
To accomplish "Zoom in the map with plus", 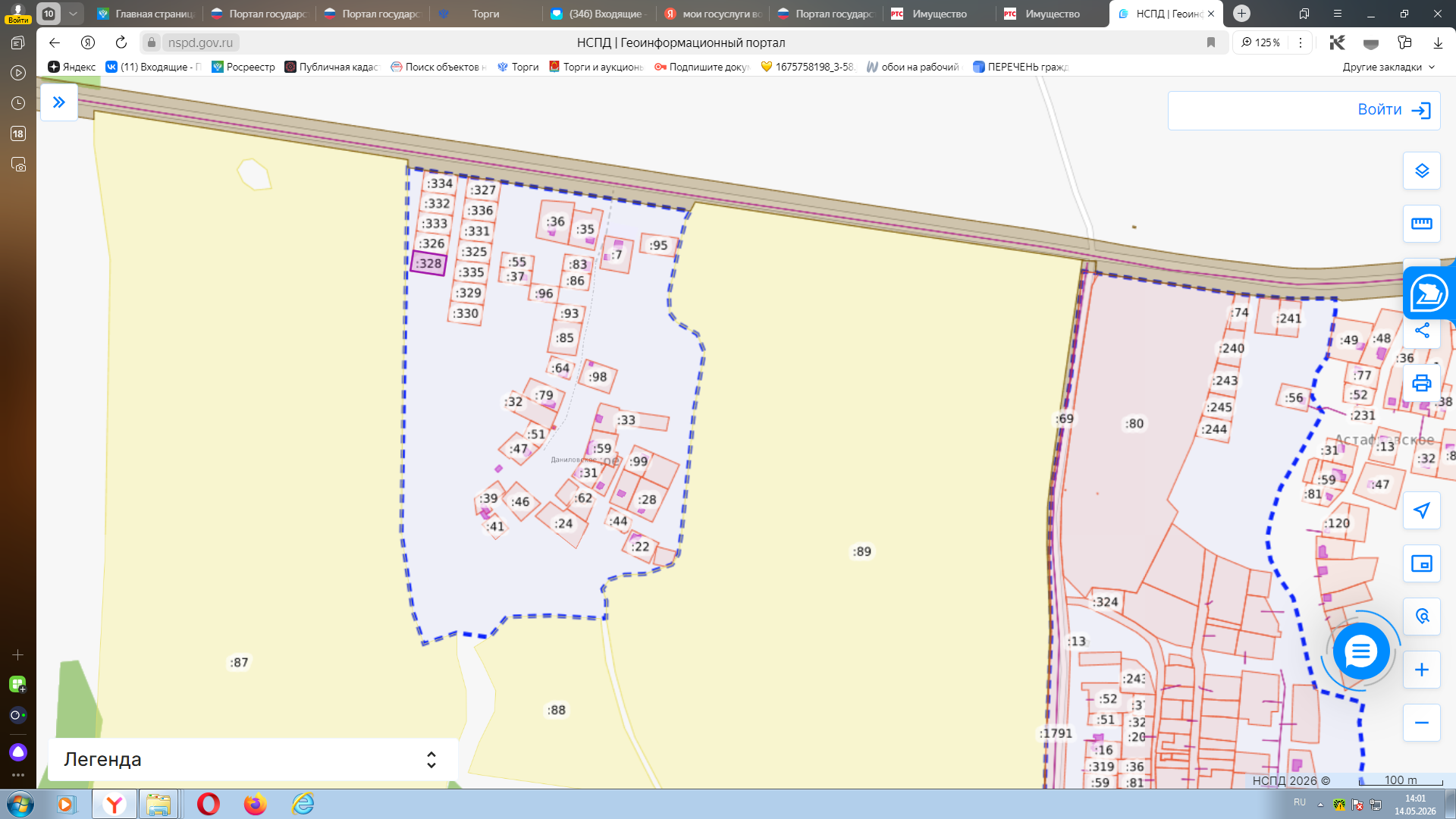I will click(x=1421, y=670).
